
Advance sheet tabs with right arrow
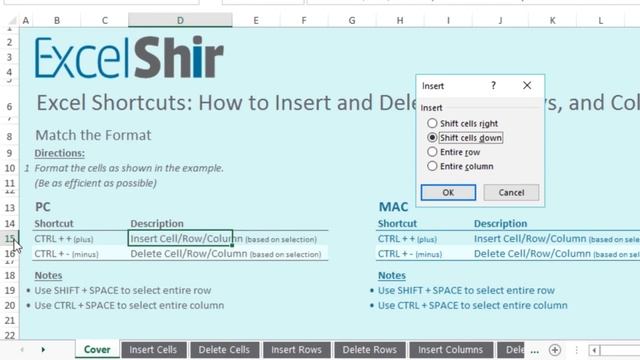43,350
